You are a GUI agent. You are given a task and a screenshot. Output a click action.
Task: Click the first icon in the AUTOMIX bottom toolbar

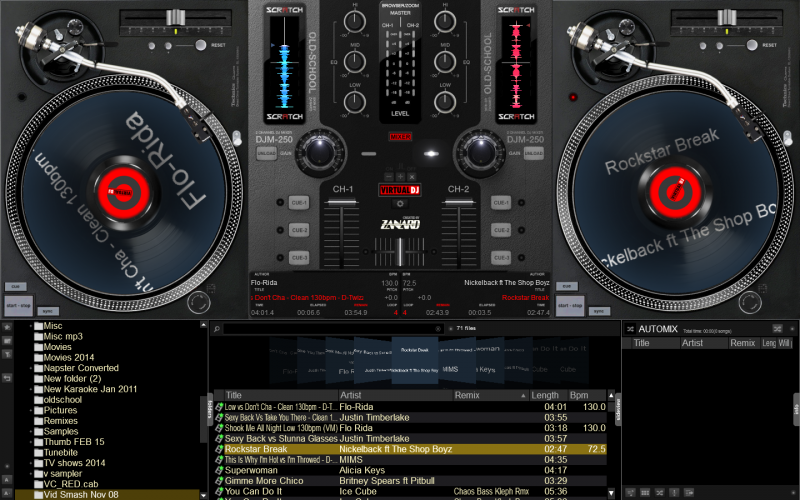[631, 492]
